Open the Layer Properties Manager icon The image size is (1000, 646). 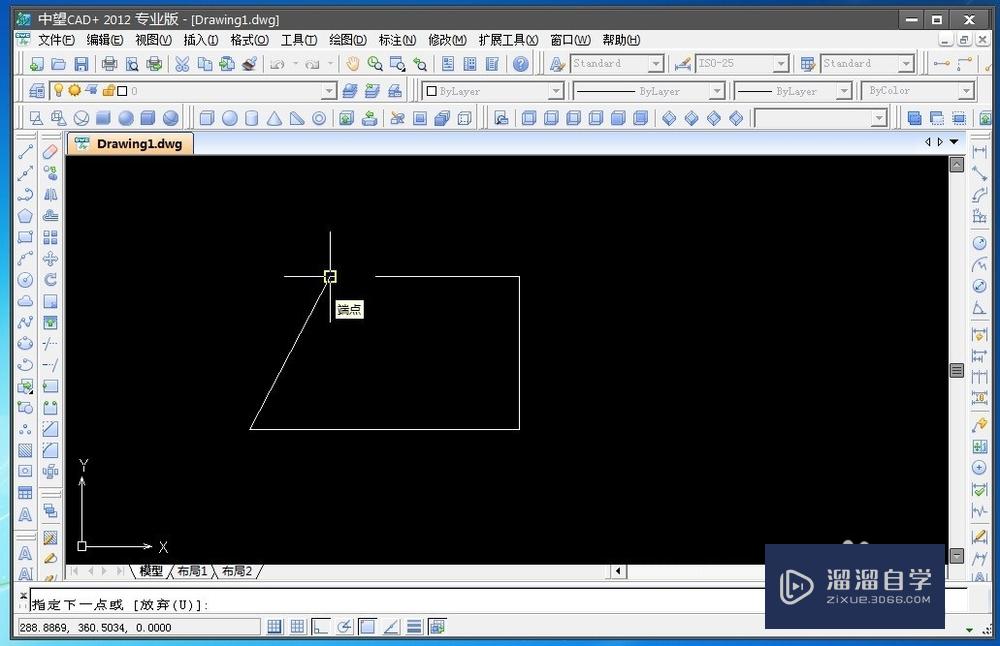pyautogui.click(x=35, y=90)
